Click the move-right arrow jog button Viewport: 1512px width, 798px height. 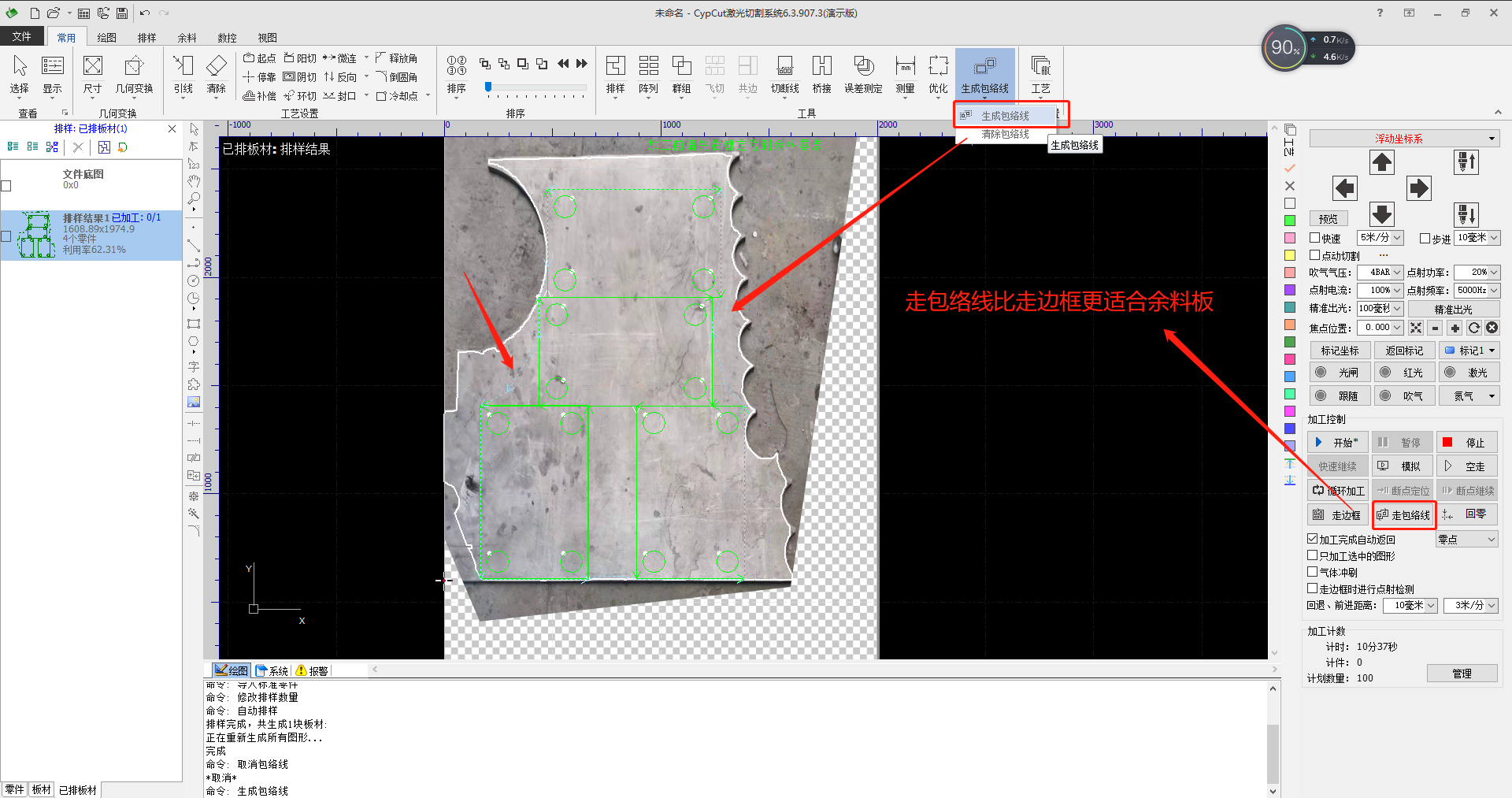[x=1418, y=188]
